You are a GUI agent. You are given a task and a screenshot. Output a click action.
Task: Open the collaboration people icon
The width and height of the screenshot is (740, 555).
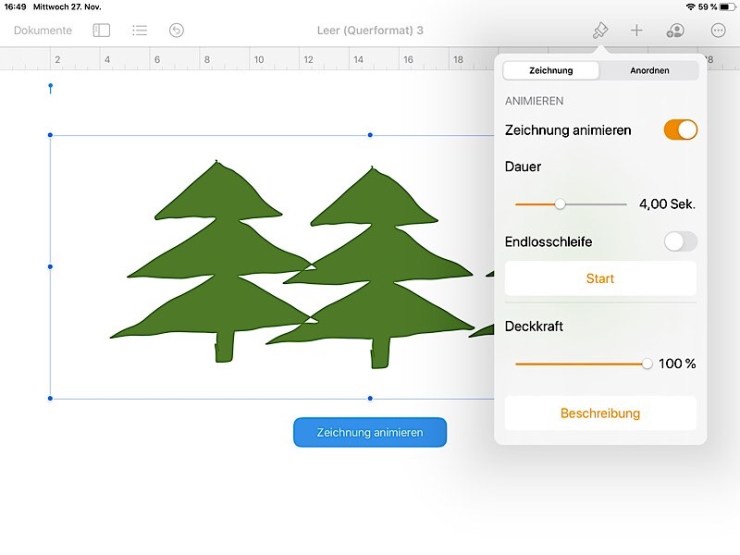(675, 31)
